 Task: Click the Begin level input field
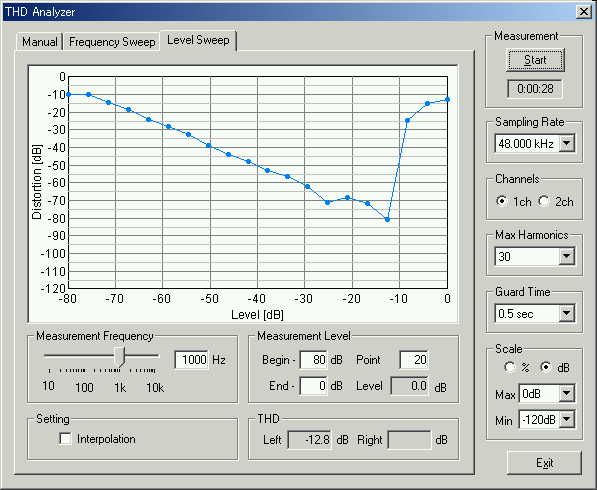tap(313, 359)
